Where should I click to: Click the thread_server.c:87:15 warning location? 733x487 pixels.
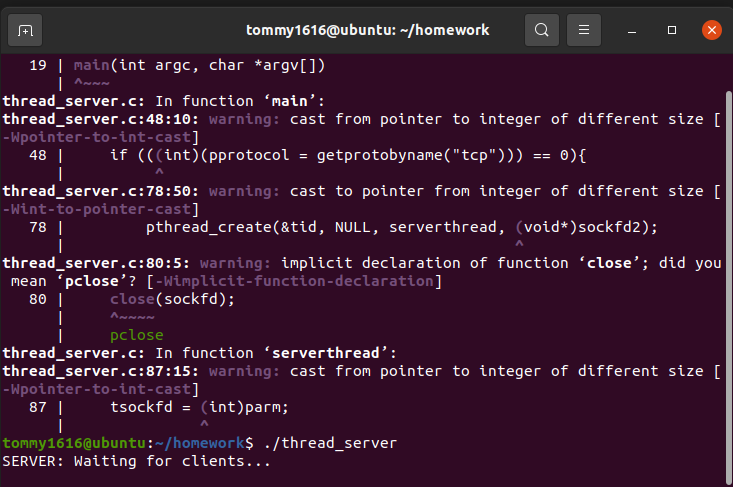(102, 371)
